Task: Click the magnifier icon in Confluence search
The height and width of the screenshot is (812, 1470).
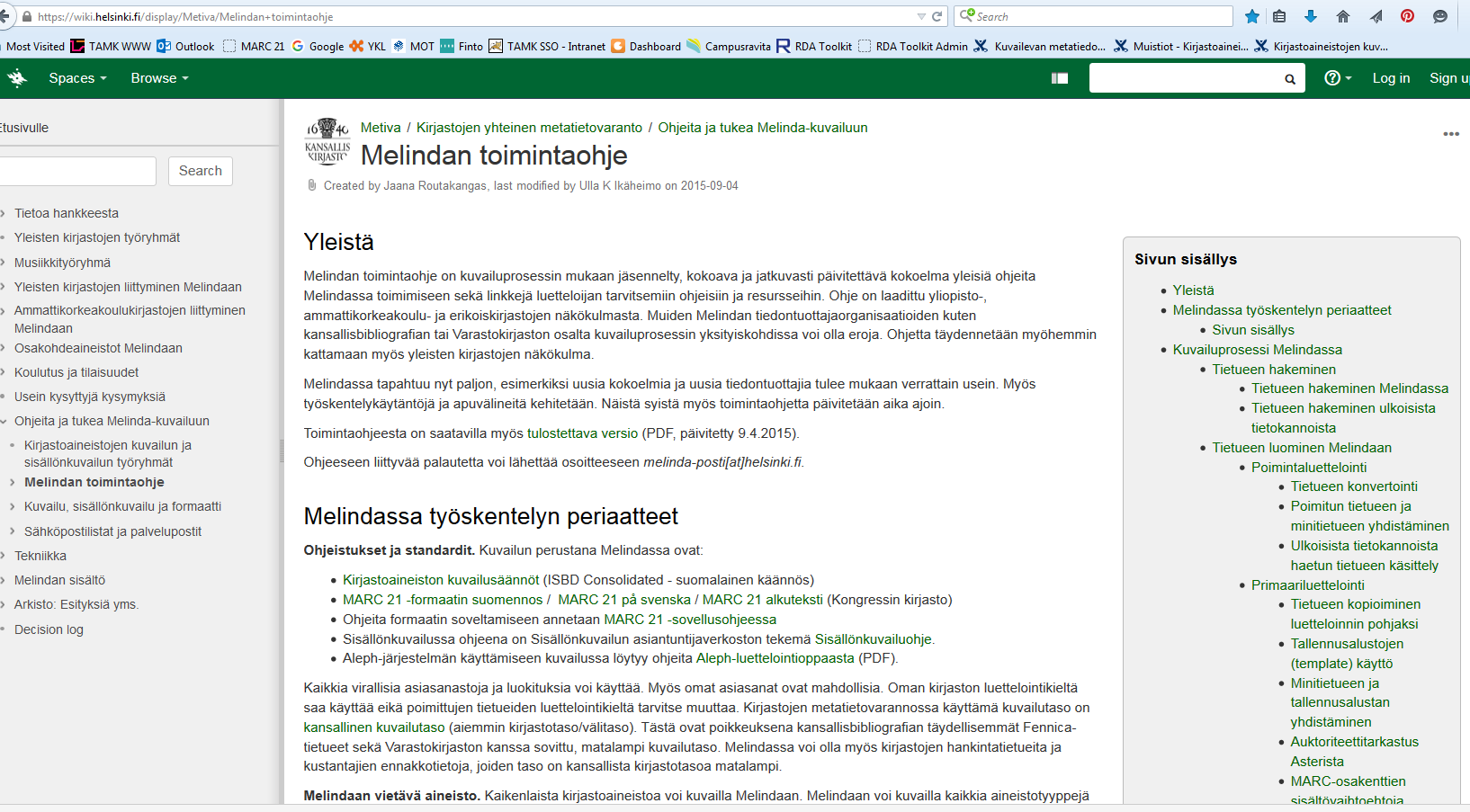Action: 1289,79
